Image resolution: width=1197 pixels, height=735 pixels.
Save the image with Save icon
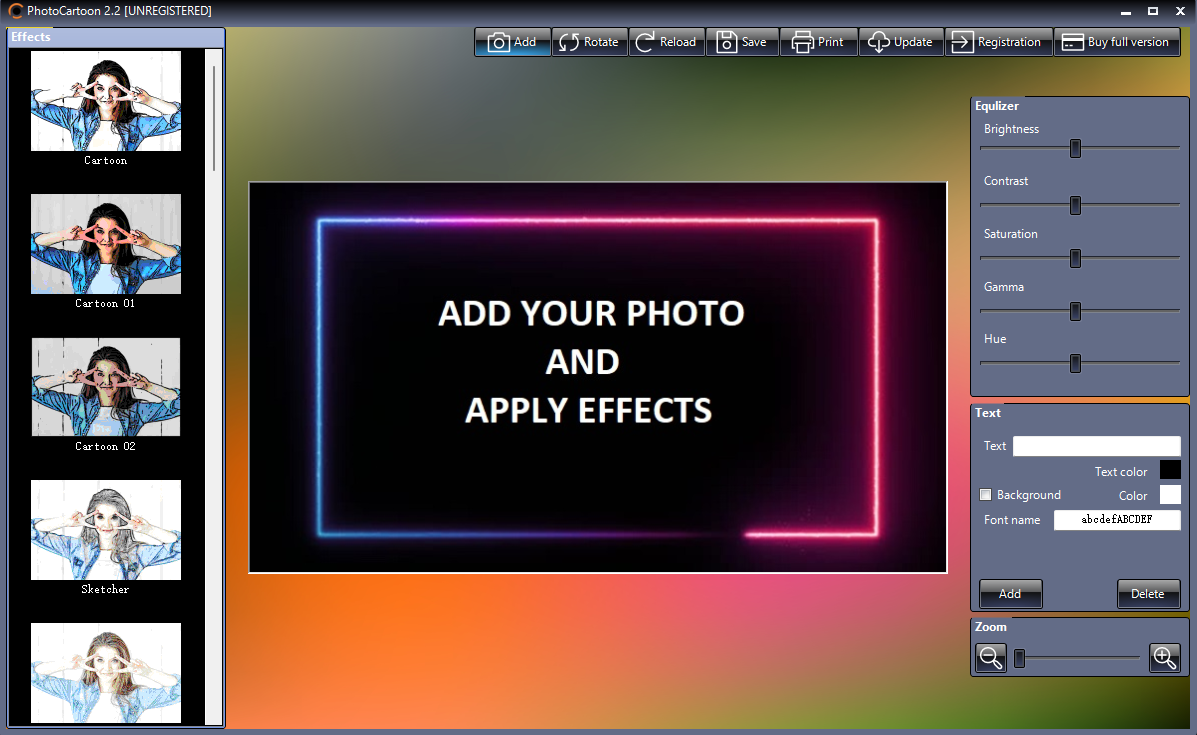coord(742,42)
